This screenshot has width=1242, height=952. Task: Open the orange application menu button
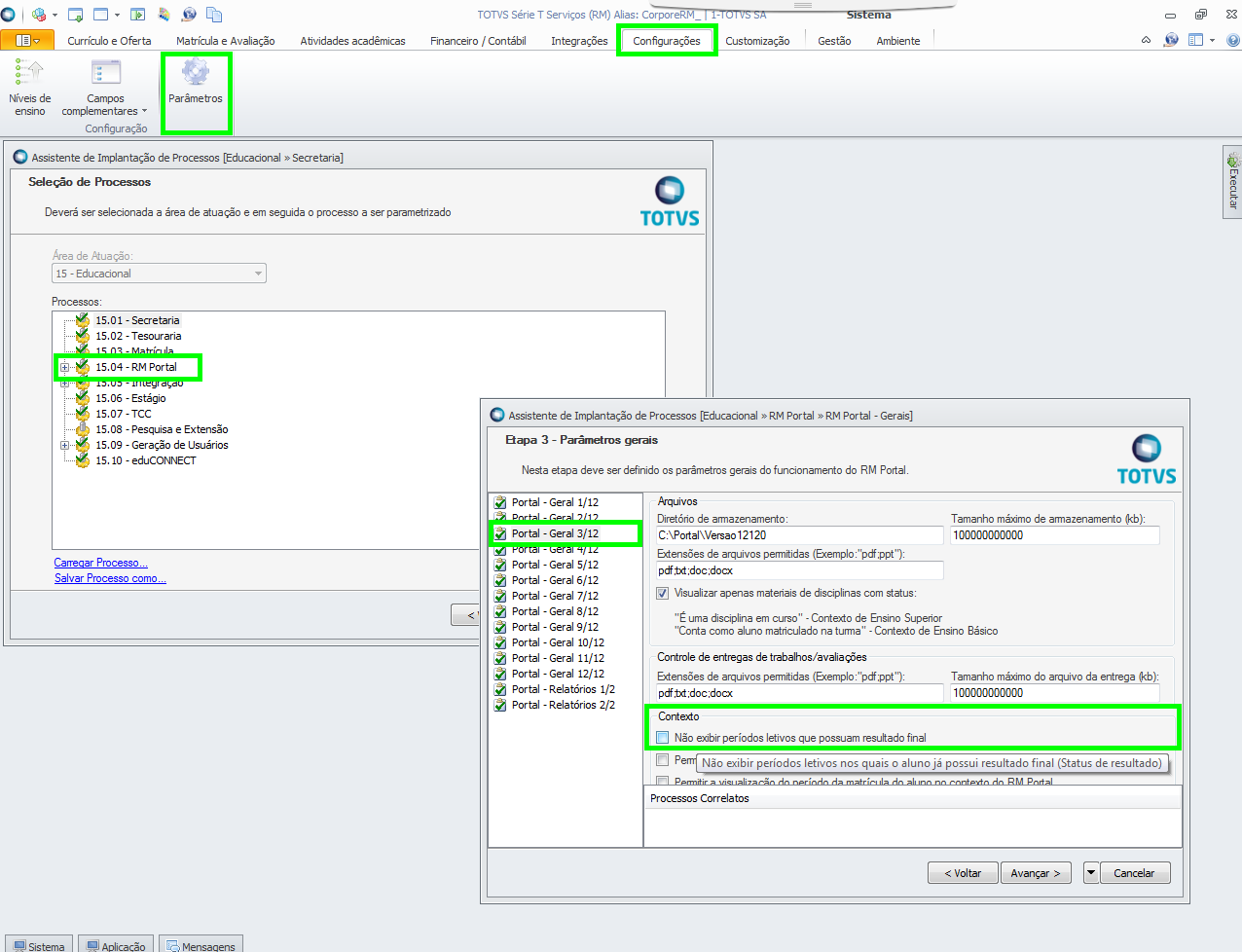click(x=27, y=40)
